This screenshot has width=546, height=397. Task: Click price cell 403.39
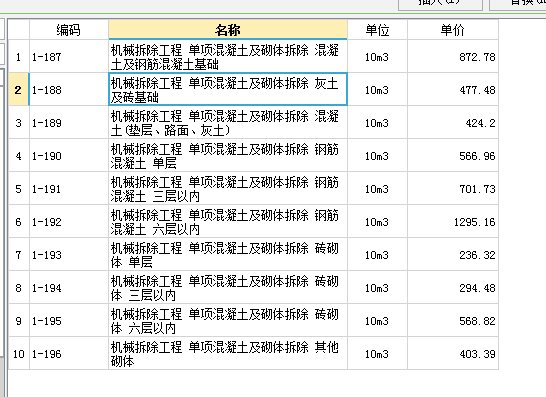tap(453, 354)
